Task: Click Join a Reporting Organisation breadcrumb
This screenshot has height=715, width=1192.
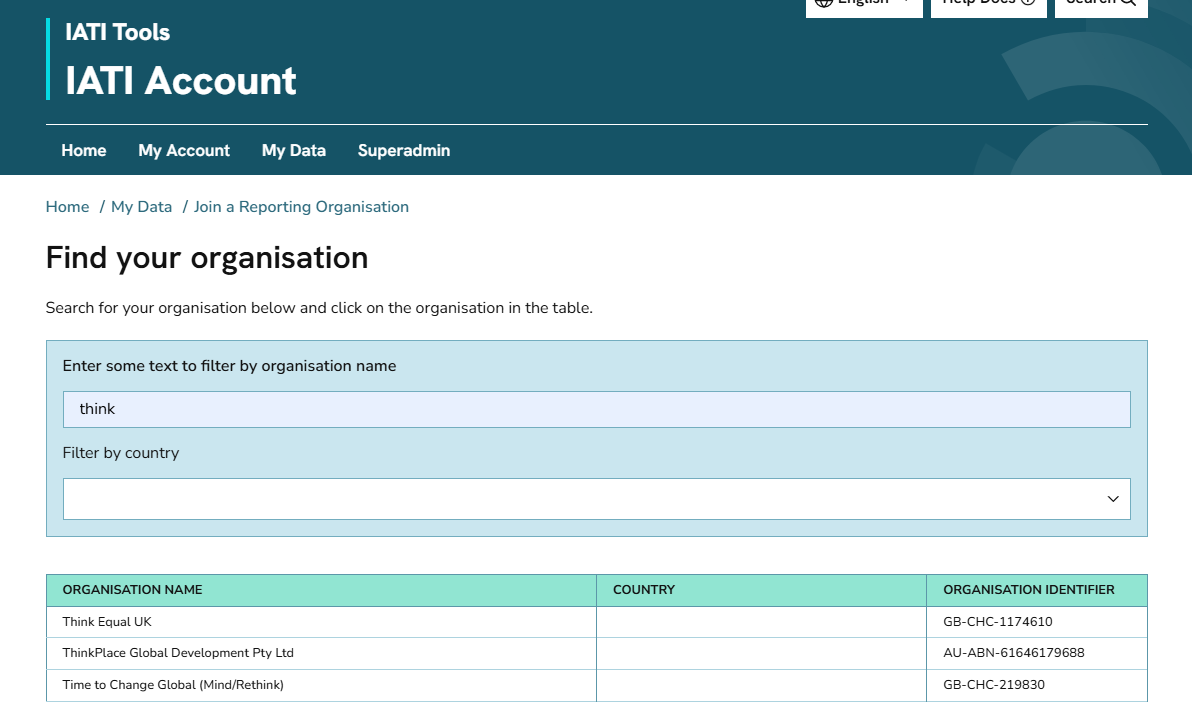Action: (x=301, y=207)
